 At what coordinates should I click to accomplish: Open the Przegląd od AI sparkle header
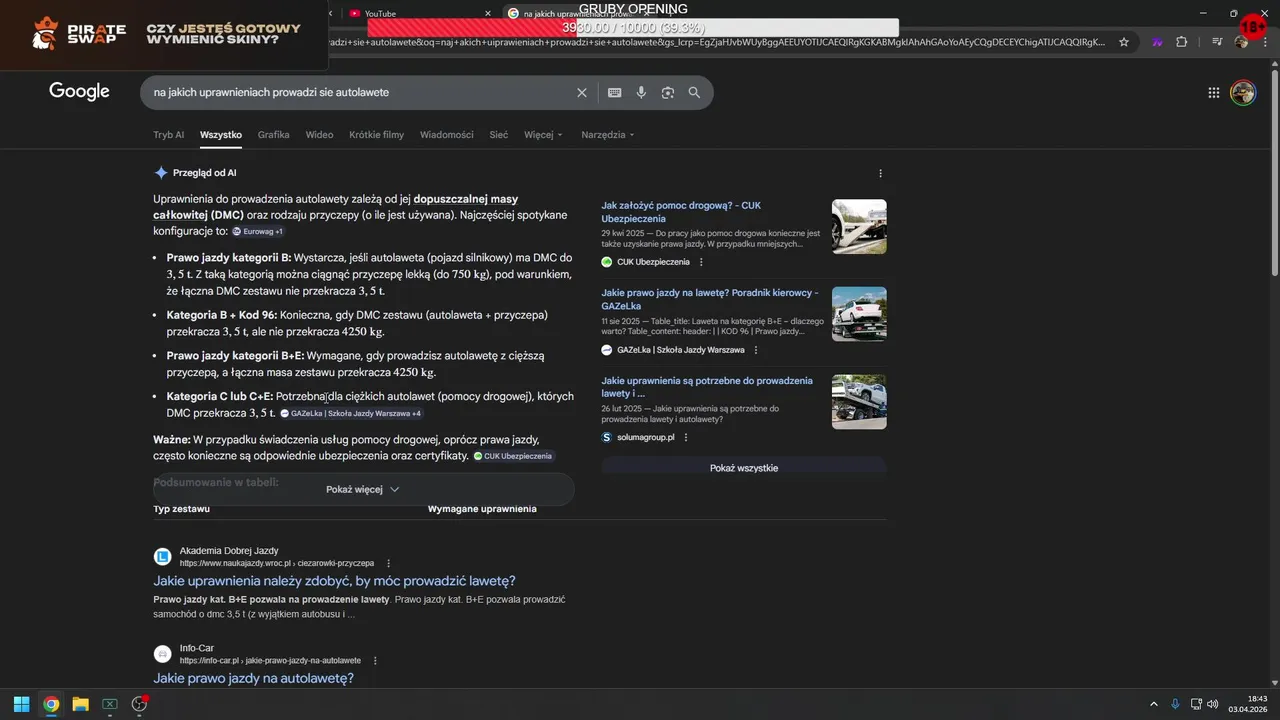195,173
